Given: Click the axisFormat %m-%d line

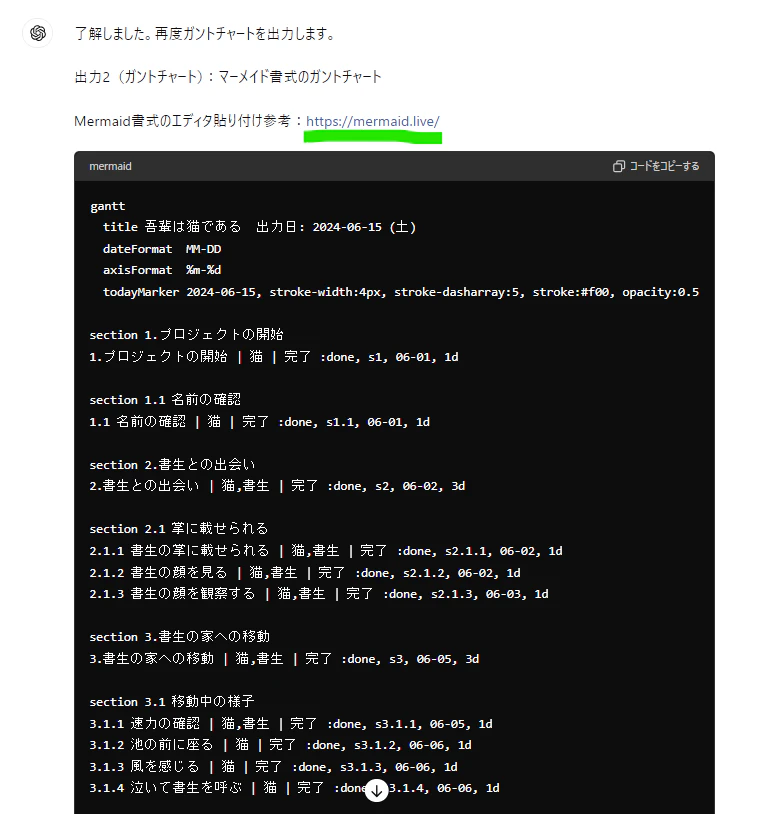Looking at the screenshot, I should coord(162,270).
